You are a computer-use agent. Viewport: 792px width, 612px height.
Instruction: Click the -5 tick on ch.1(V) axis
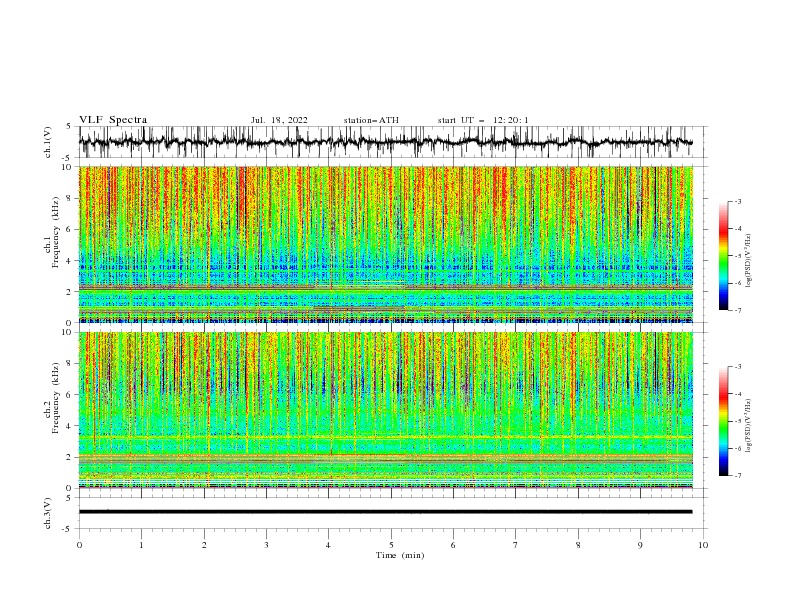click(68, 158)
